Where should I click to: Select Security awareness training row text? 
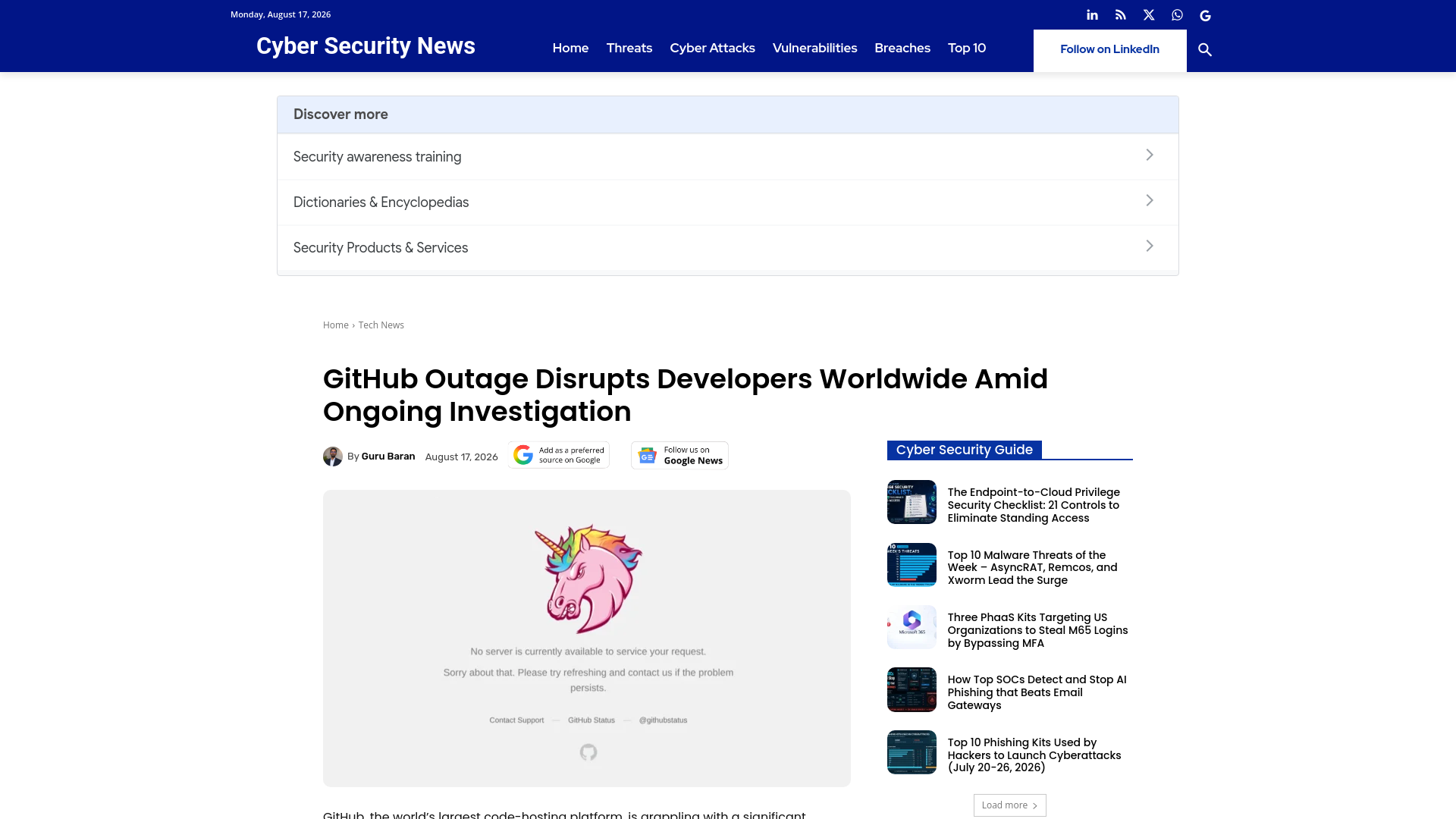pyautogui.click(x=377, y=157)
